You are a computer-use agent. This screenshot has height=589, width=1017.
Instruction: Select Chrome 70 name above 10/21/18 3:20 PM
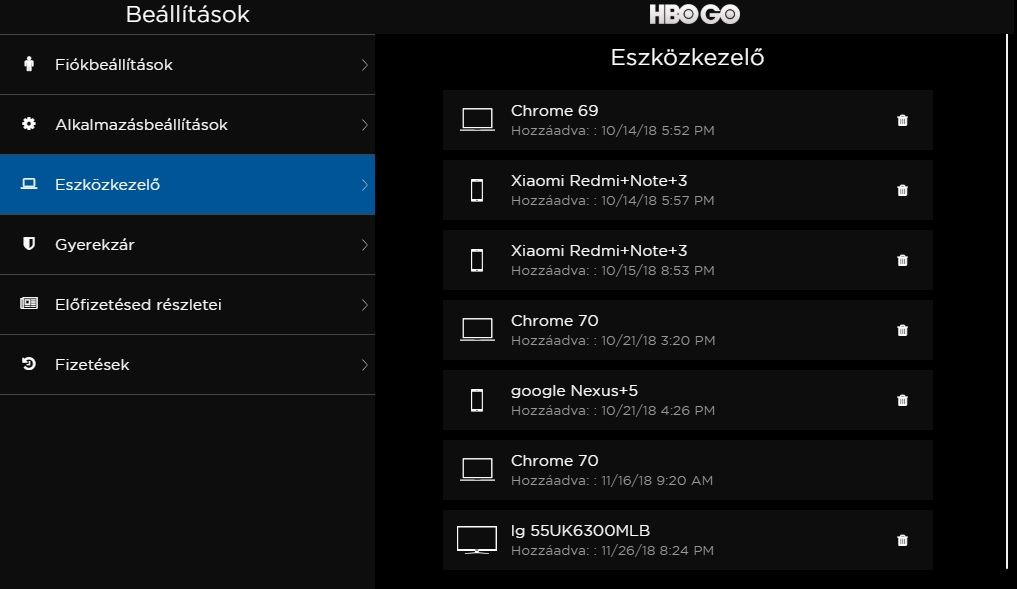click(555, 321)
